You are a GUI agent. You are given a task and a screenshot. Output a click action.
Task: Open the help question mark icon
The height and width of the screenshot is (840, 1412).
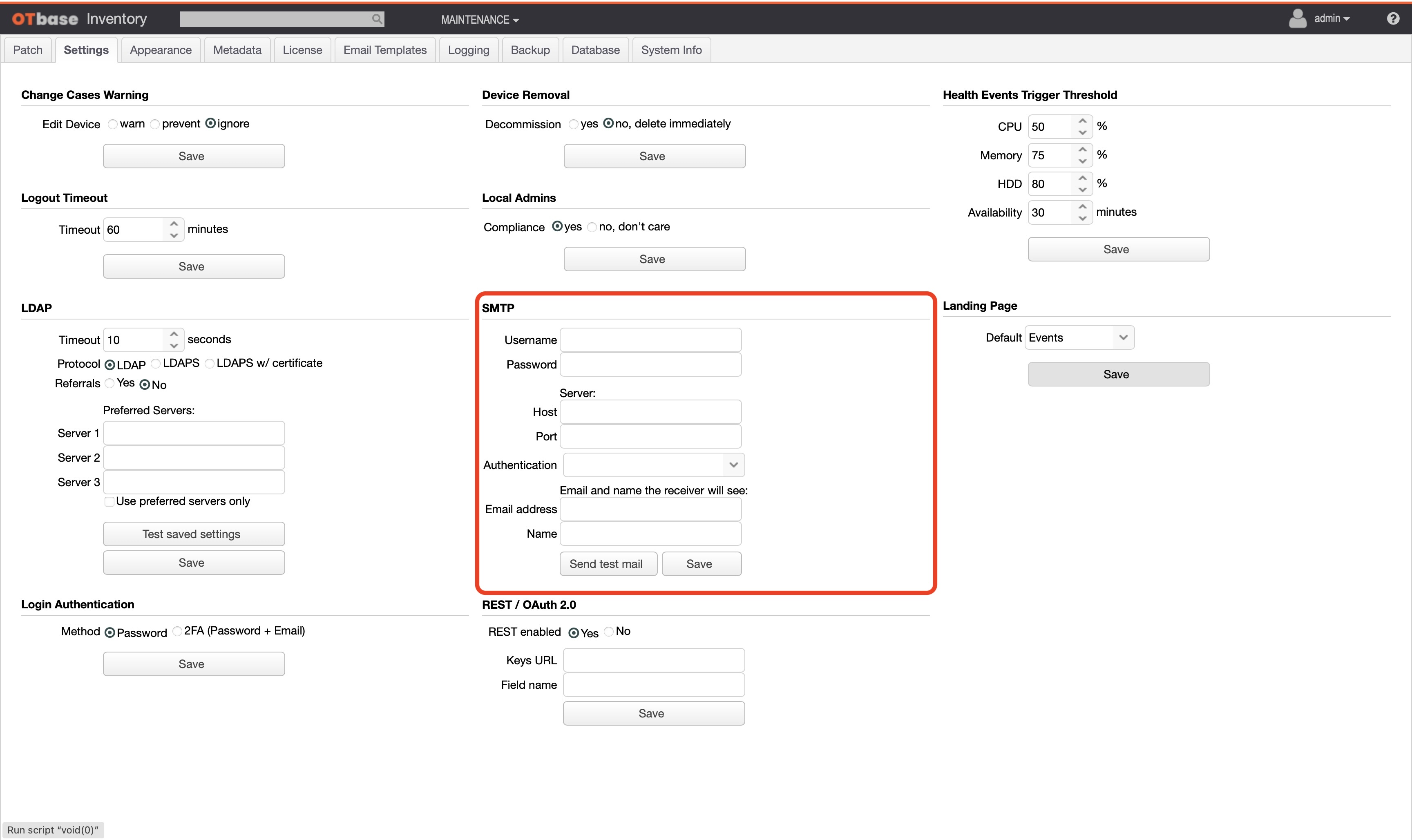(1393, 19)
